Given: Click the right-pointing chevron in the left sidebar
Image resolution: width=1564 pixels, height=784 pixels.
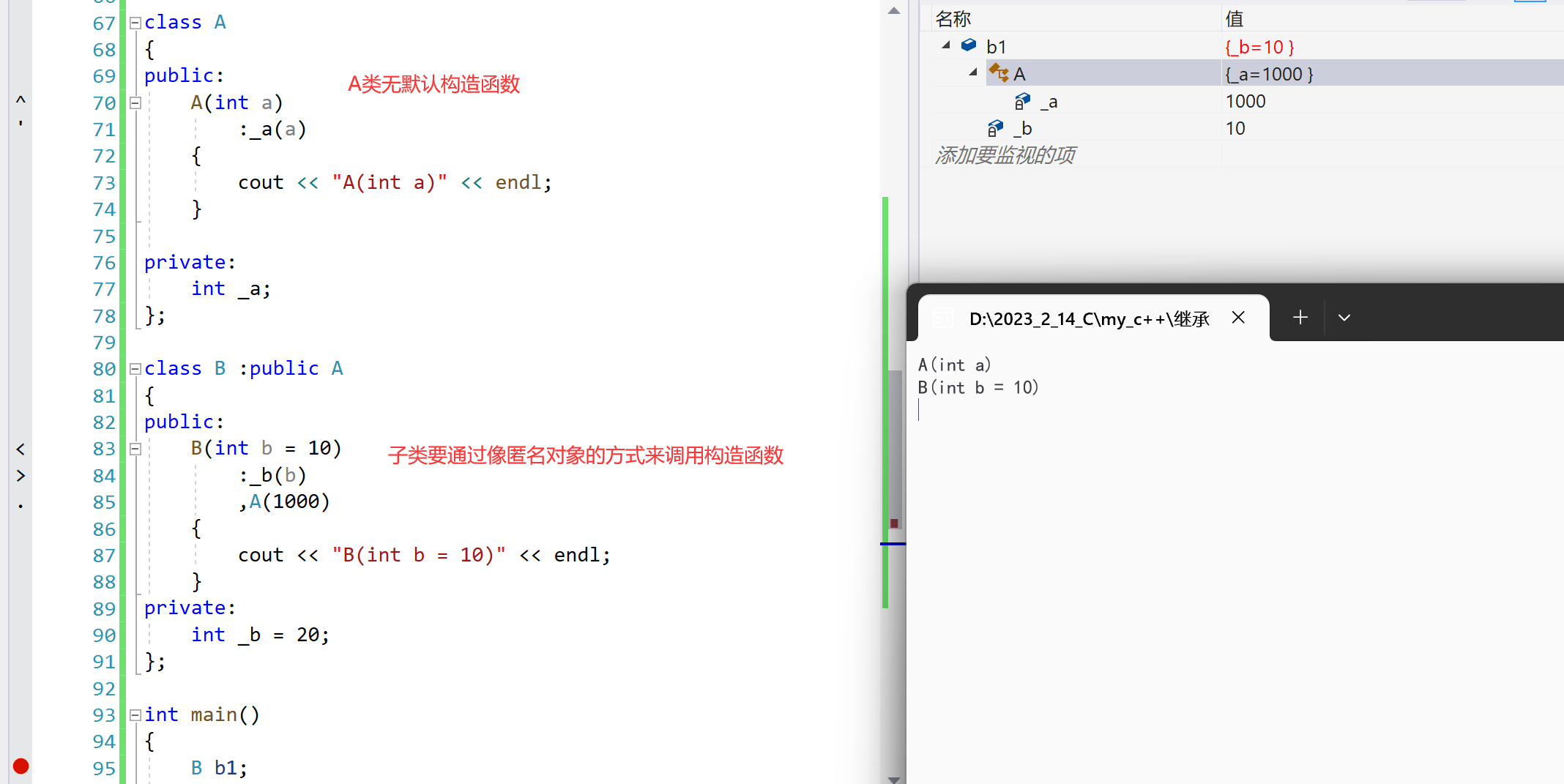Looking at the screenshot, I should (x=20, y=475).
